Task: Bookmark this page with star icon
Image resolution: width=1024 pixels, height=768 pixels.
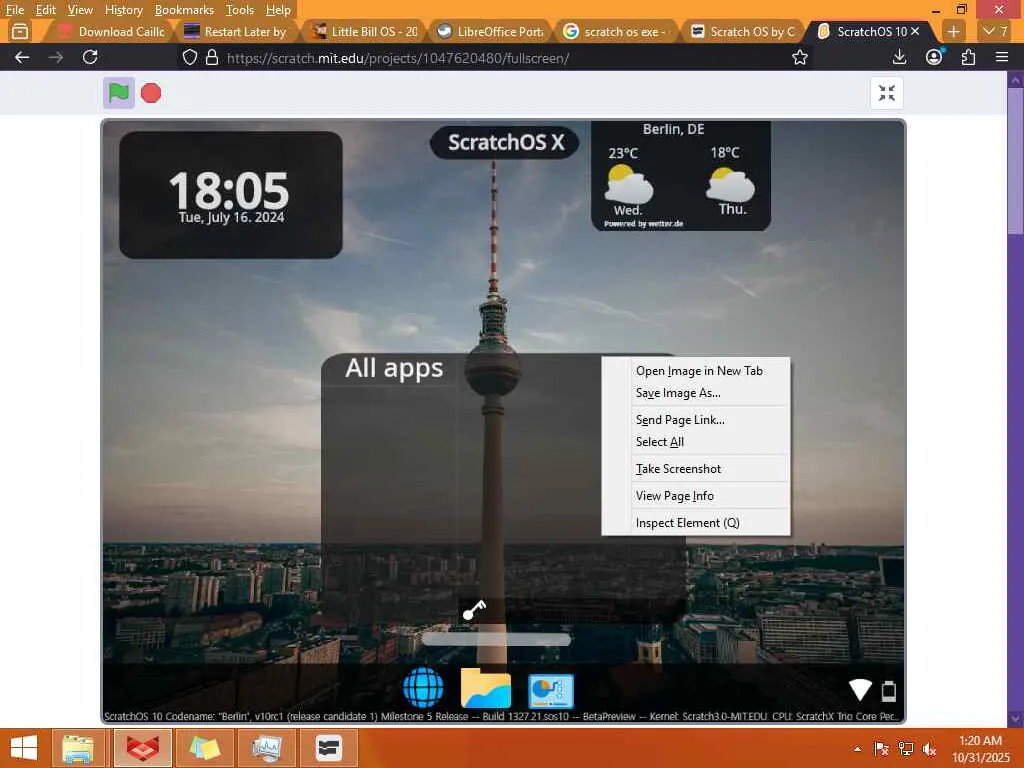Action: pos(799,57)
